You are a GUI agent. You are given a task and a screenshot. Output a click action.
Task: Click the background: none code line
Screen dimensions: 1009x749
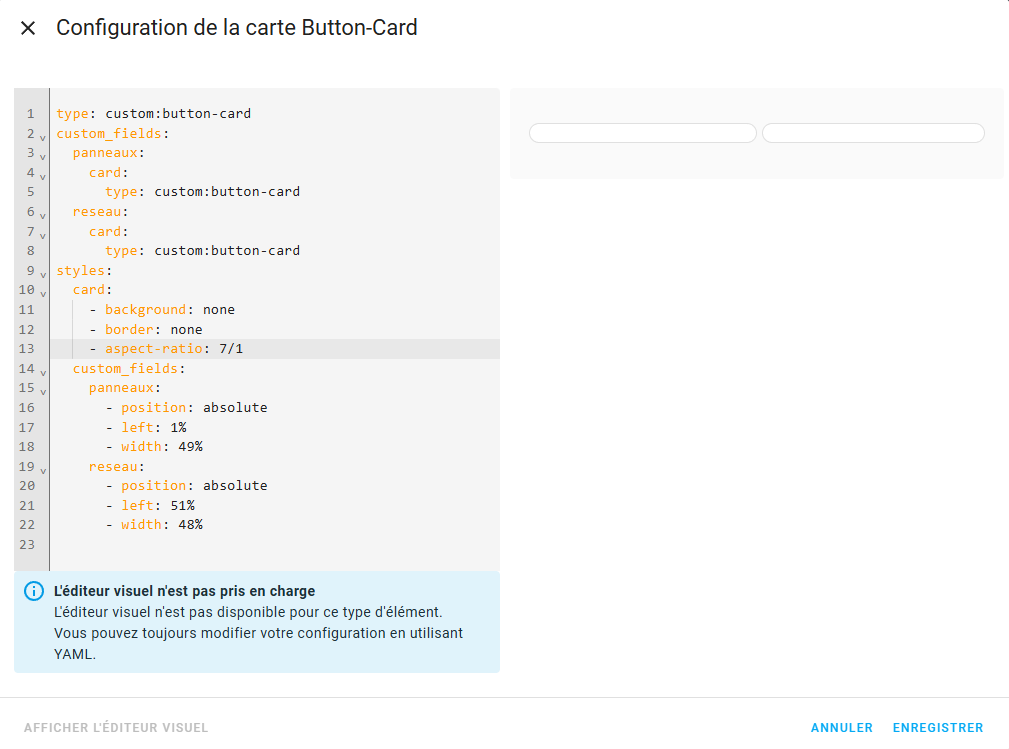275,310
